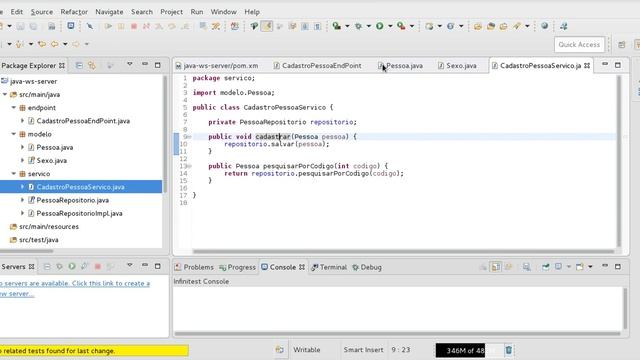This screenshot has height=360, width=640.
Task: Click the Start server icon in Servers view
Action: (x=72, y=267)
